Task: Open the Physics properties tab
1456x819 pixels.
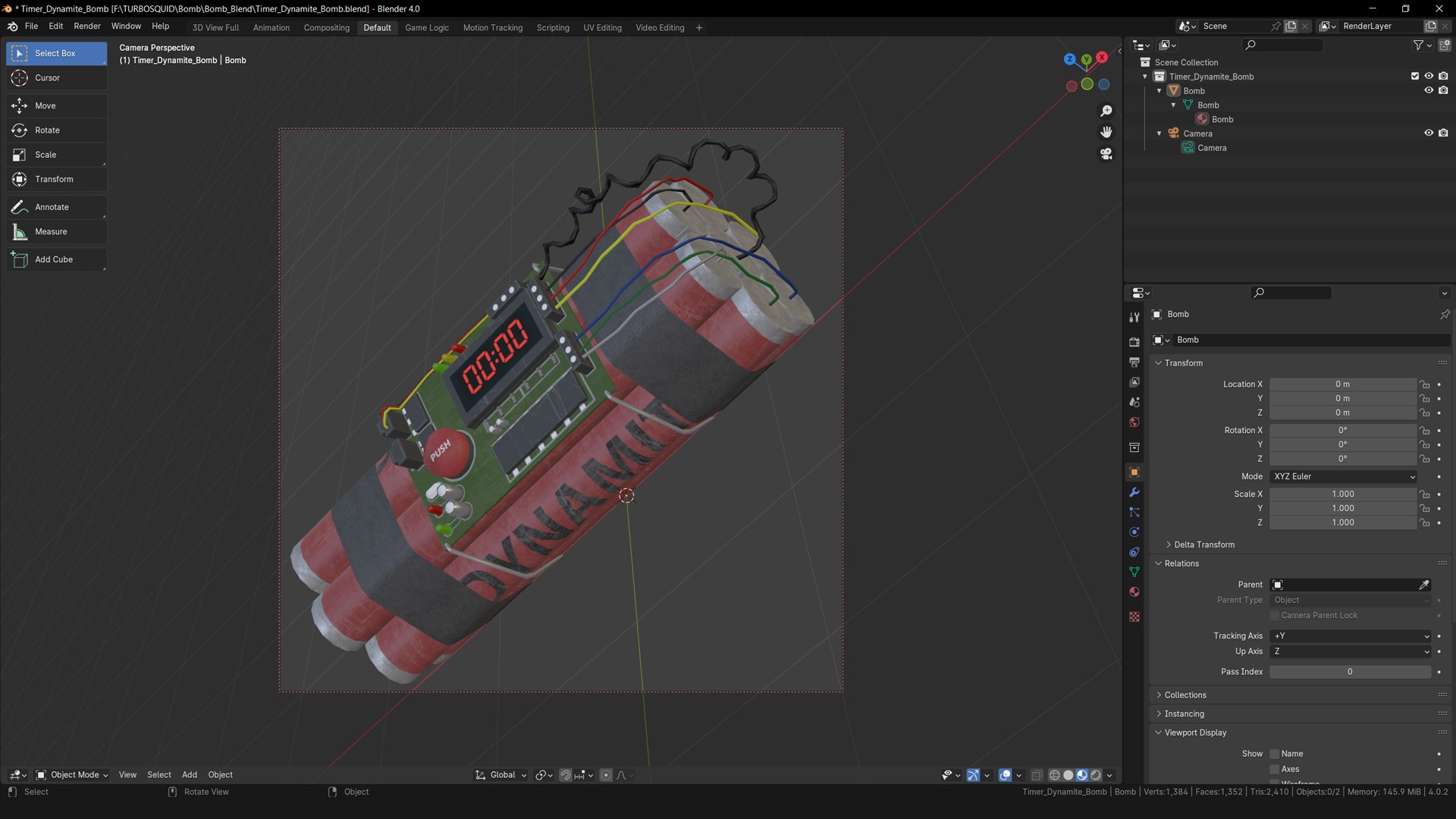Action: point(1134,532)
